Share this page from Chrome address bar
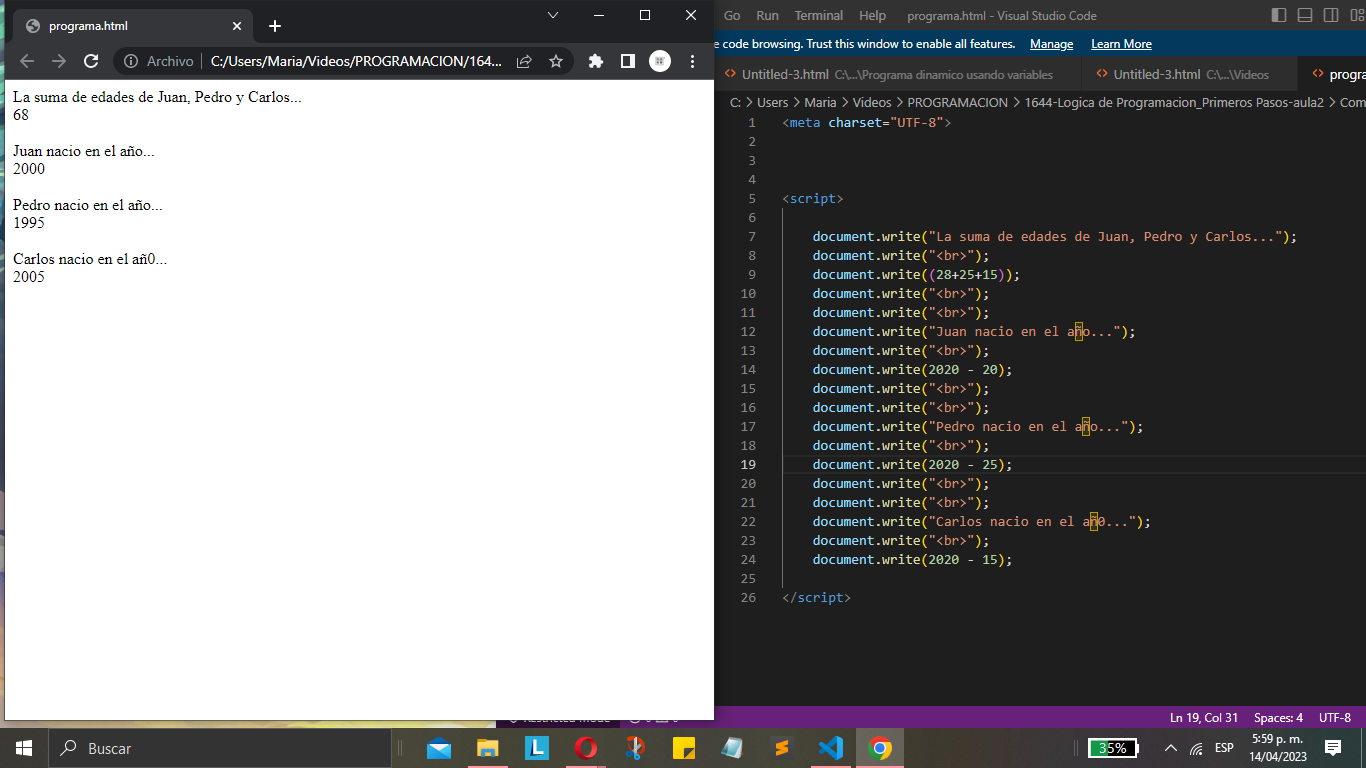The height and width of the screenshot is (768, 1366). click(x=524, y=61)
